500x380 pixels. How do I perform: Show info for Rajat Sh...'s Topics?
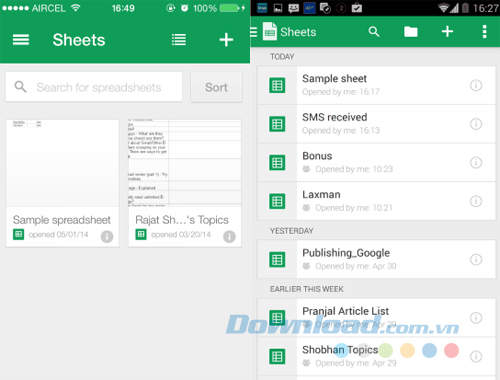tap(229, 236)
